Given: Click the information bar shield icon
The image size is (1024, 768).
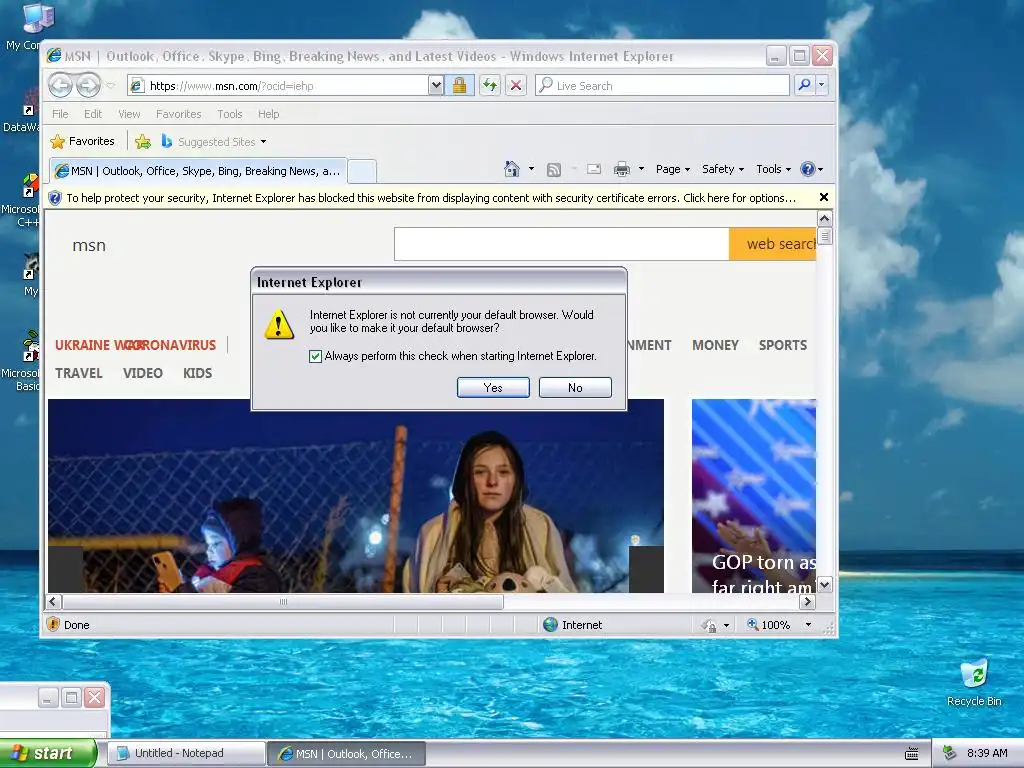Looking at the screenshot, I should pyautogui.click(x=55, y=198).
